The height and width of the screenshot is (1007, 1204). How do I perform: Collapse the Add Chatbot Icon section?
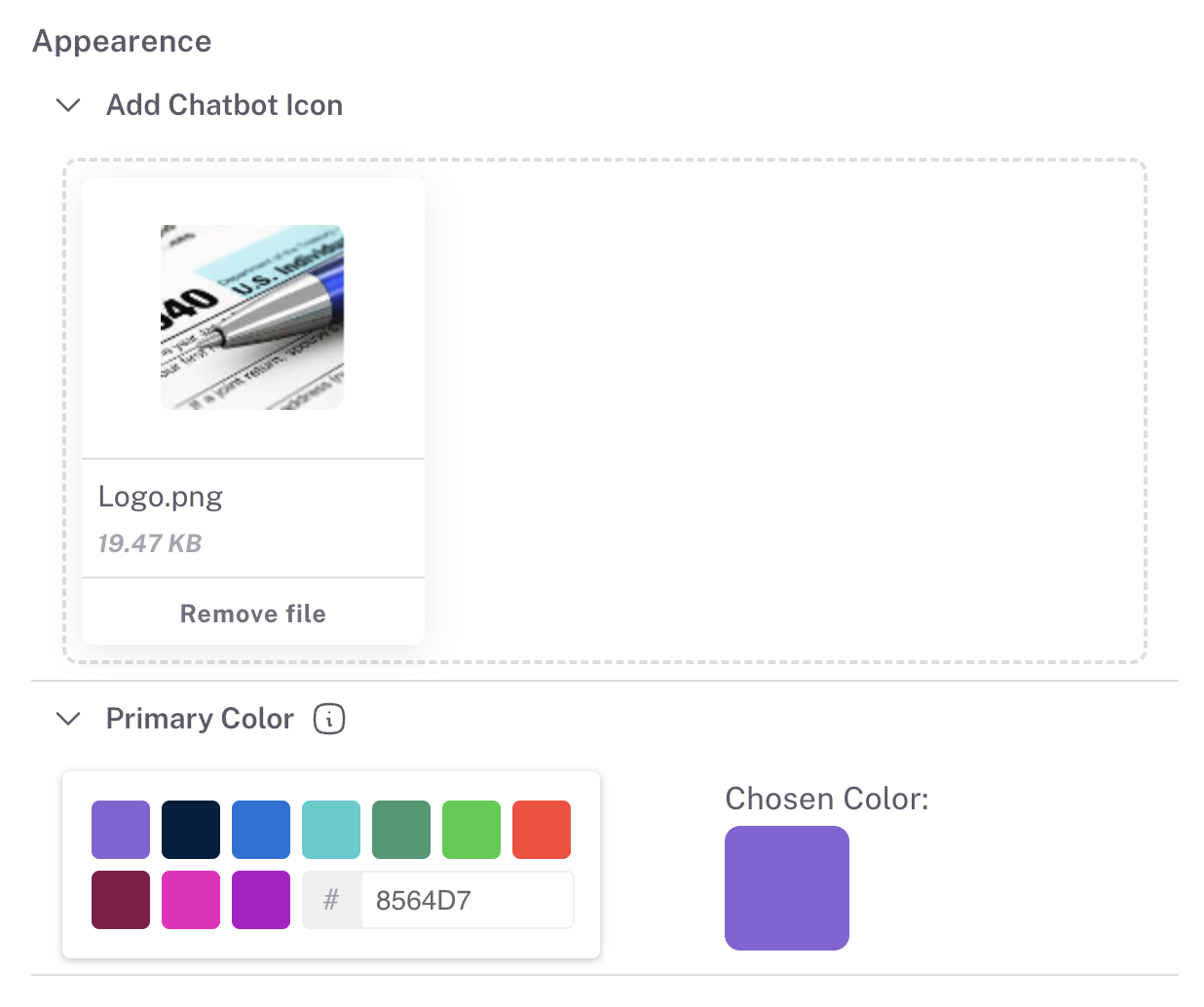(x=68, y=105)
